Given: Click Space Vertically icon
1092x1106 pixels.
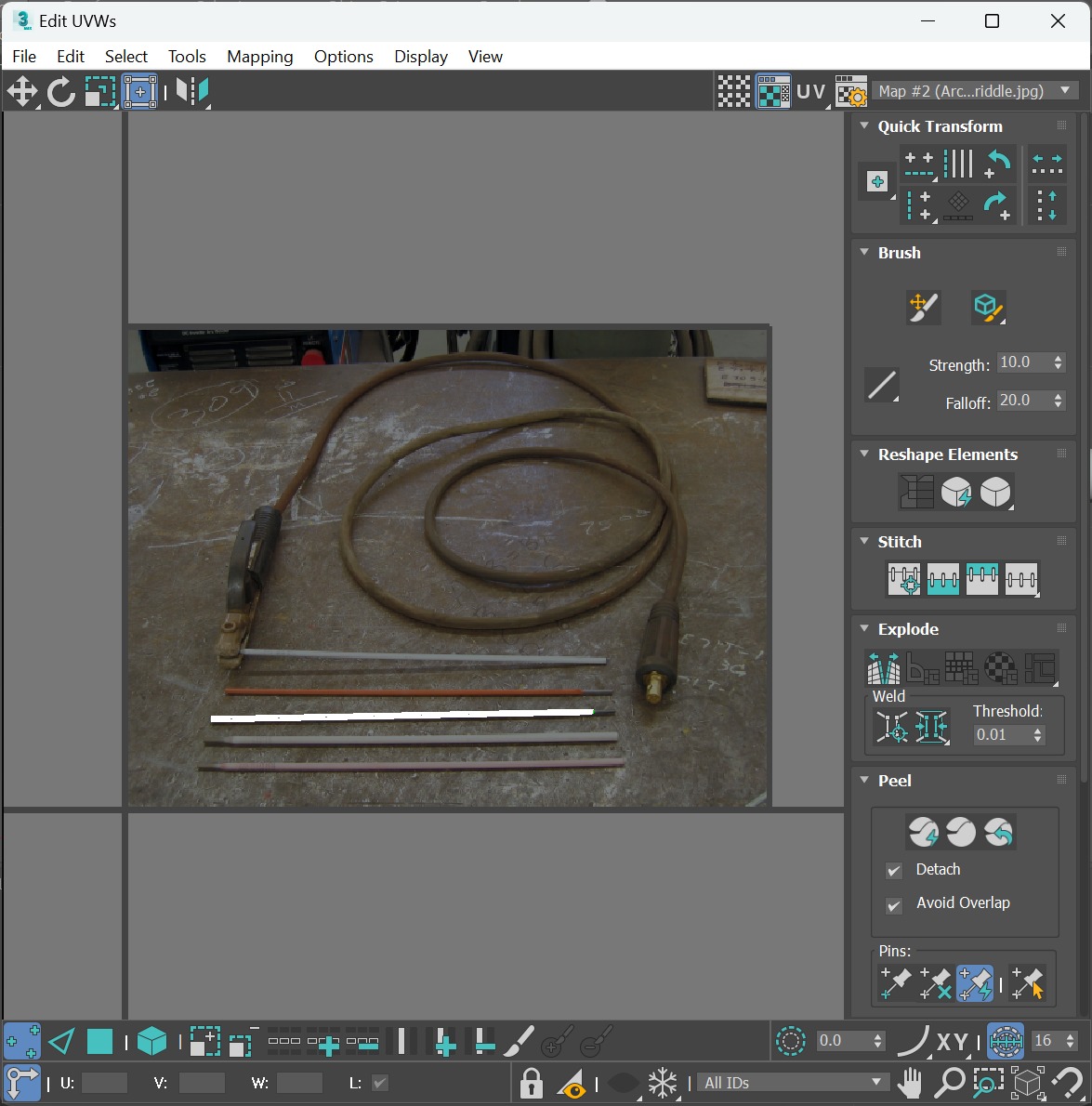Looking at the screenshot, I should pyautogui.click(x=1046, y=205).
